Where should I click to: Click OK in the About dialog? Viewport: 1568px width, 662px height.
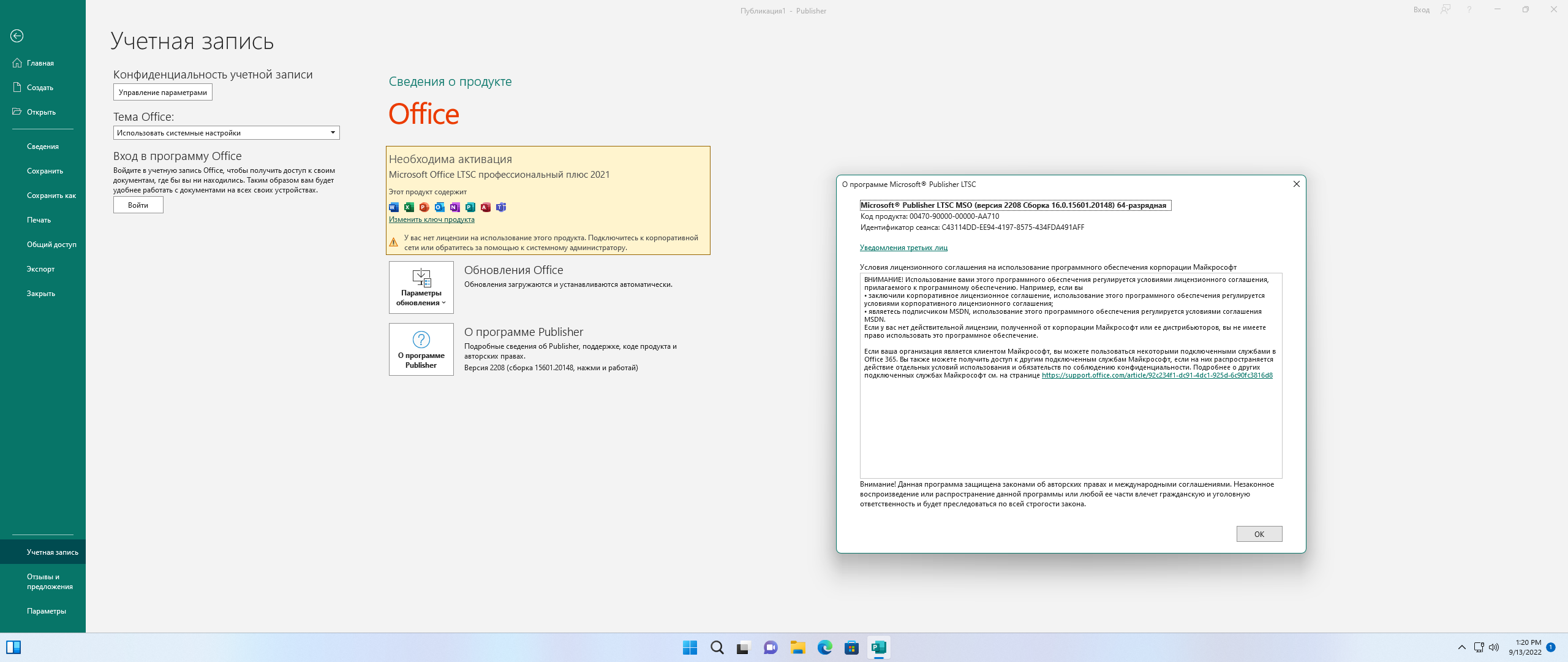[1259, 534]
